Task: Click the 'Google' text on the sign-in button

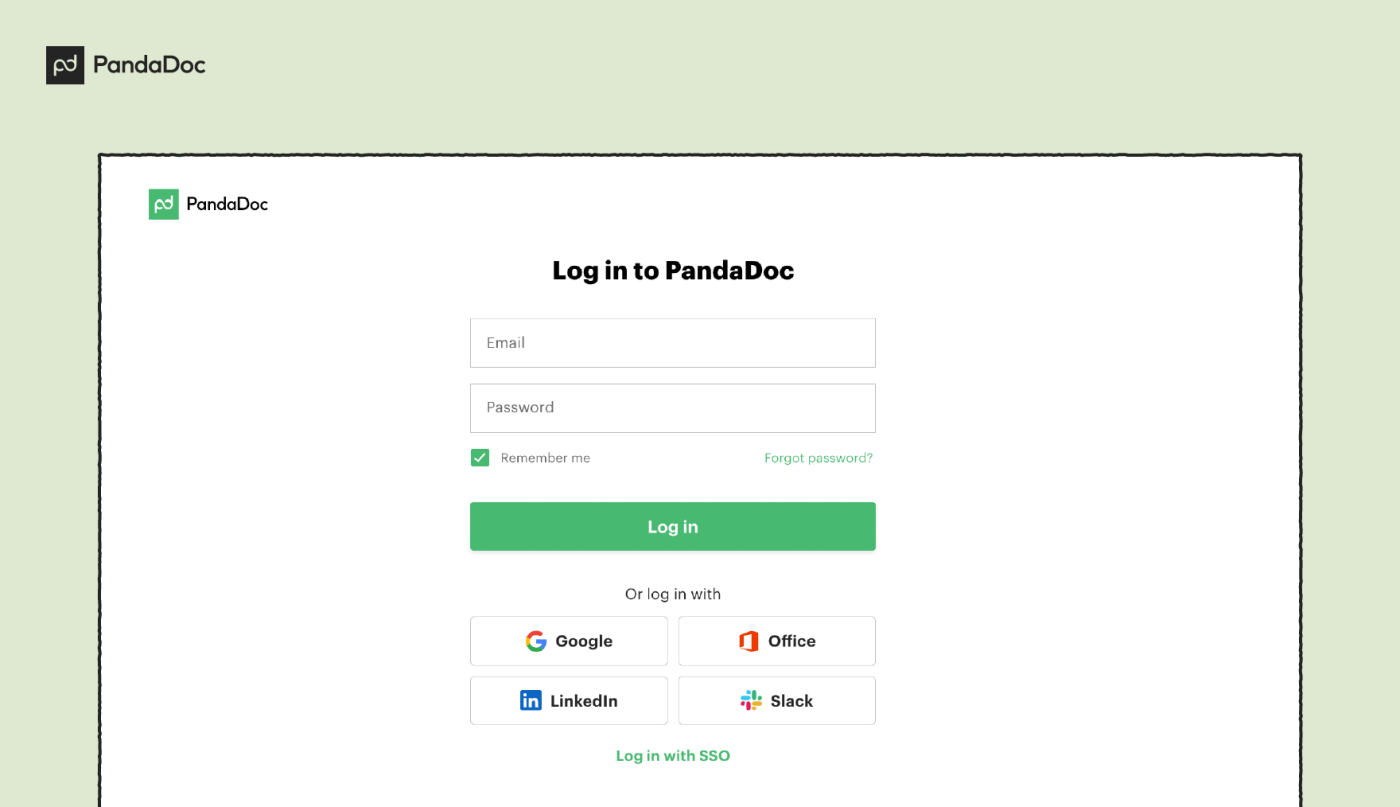Action: pos(584,641)
